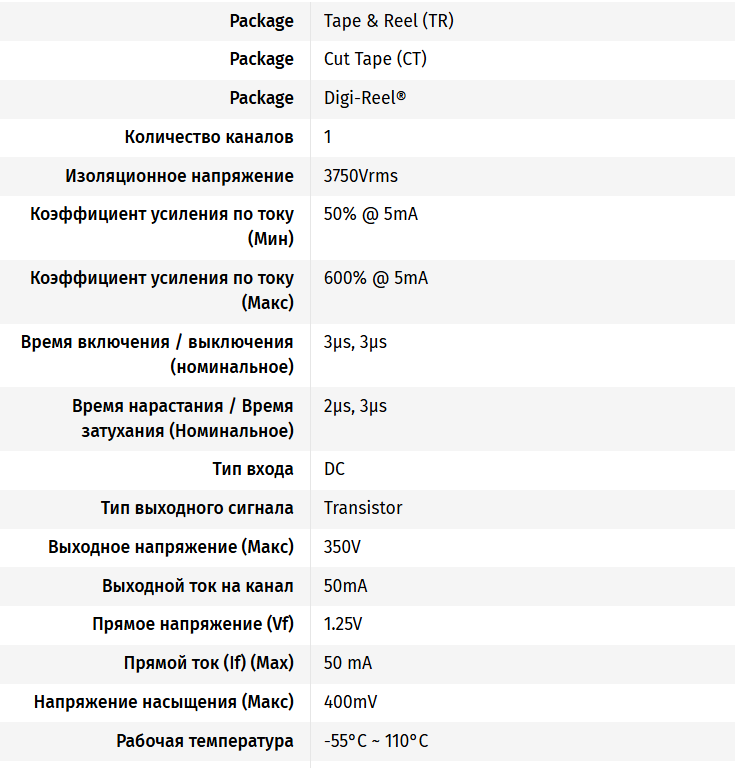Select the -55°C ~ 110°C temperature value
Viewport: 735px width, 768px height.
point(376,741)
